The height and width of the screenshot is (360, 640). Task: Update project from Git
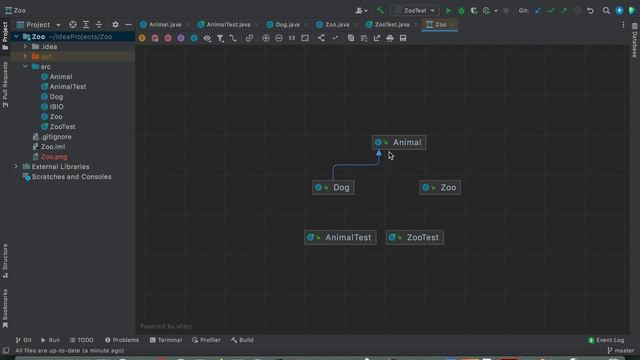538,11
